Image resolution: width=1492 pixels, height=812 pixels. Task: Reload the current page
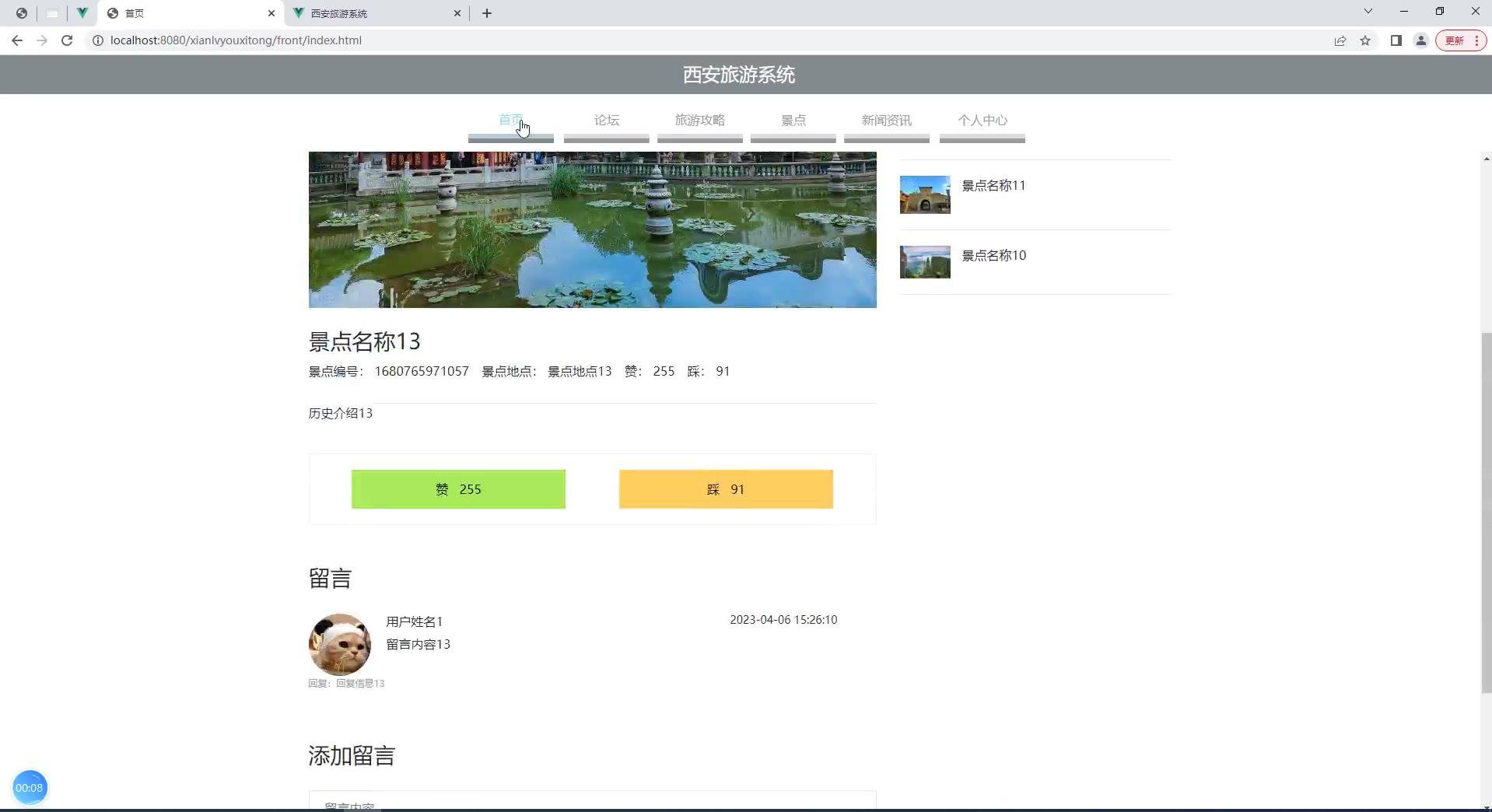coord(67,40)
